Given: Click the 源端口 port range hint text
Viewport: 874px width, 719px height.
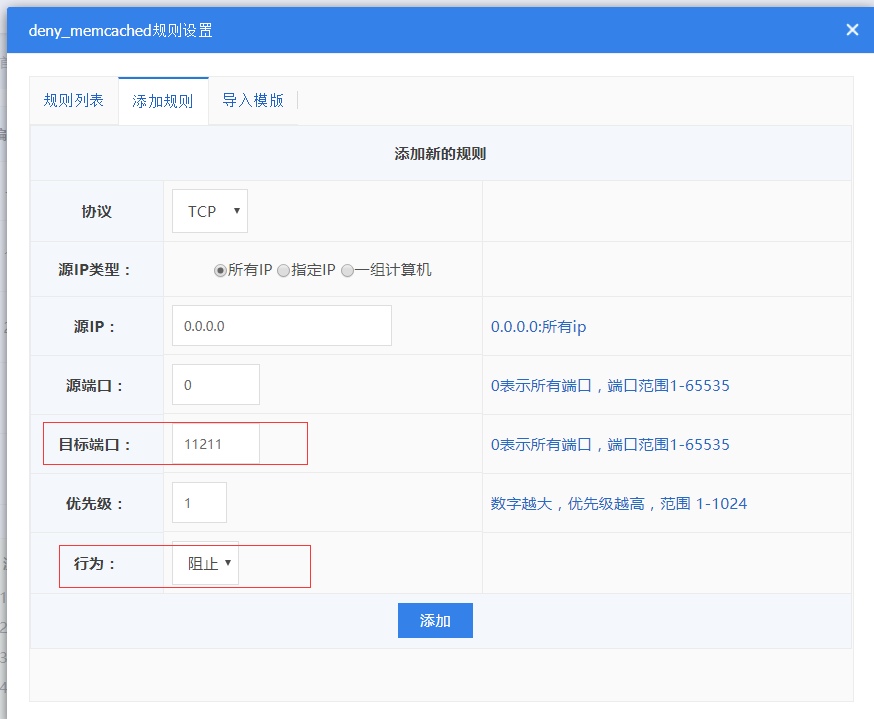Looking at the screenshot, I should (x=610, y=386).
